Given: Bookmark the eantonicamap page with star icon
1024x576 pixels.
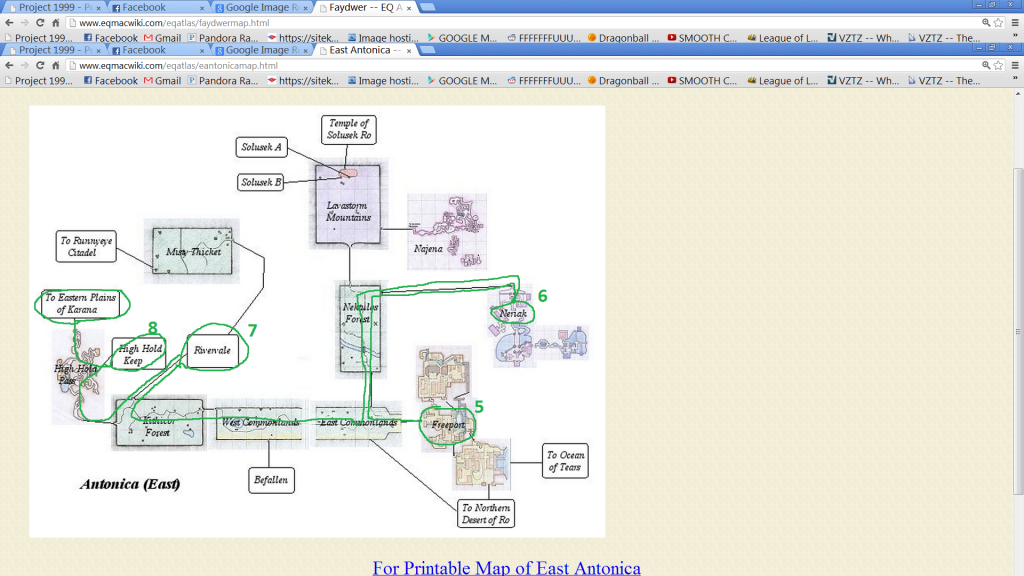Looking at the screenshot, I should pos(999,65).
